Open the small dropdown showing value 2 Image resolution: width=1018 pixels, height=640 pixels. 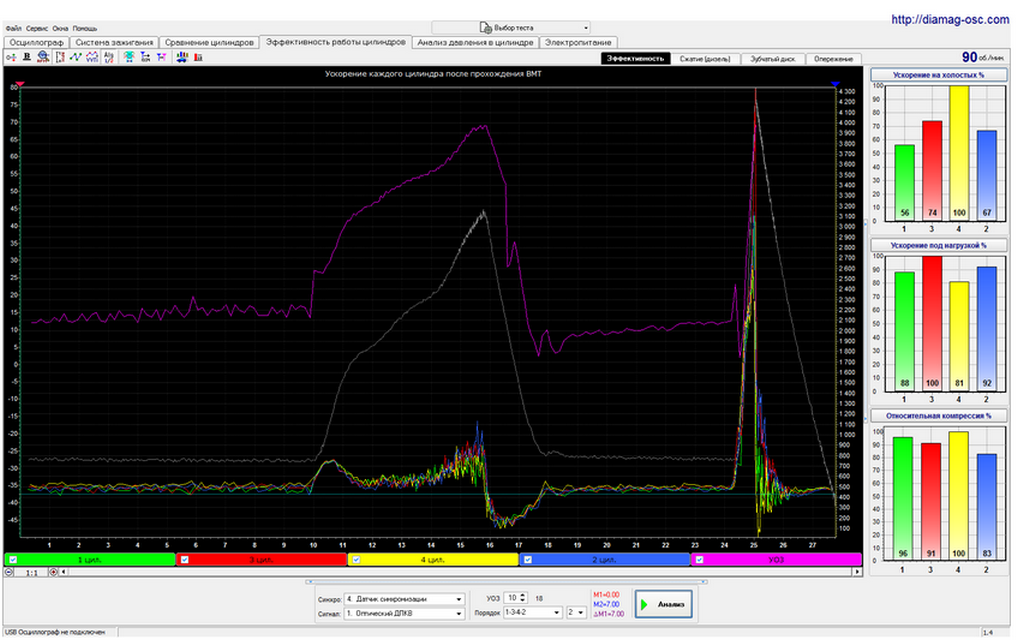577,613
